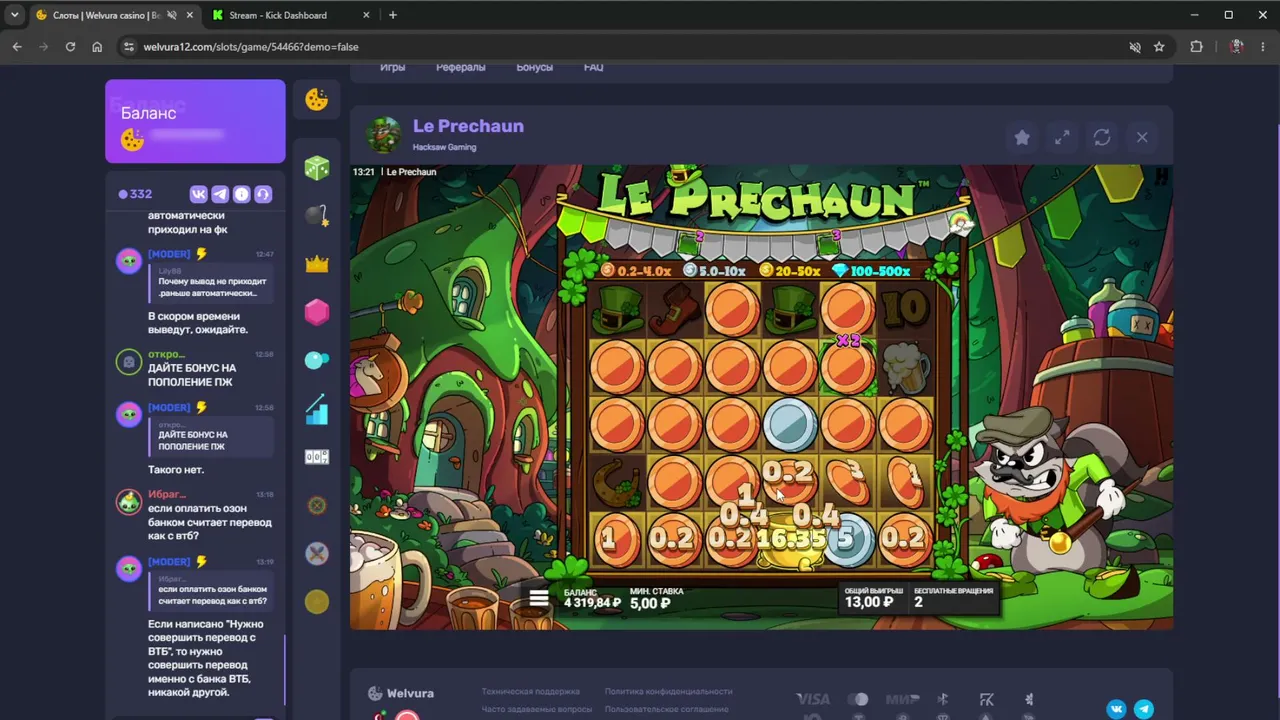Go back to the previous page

point(17,47)
